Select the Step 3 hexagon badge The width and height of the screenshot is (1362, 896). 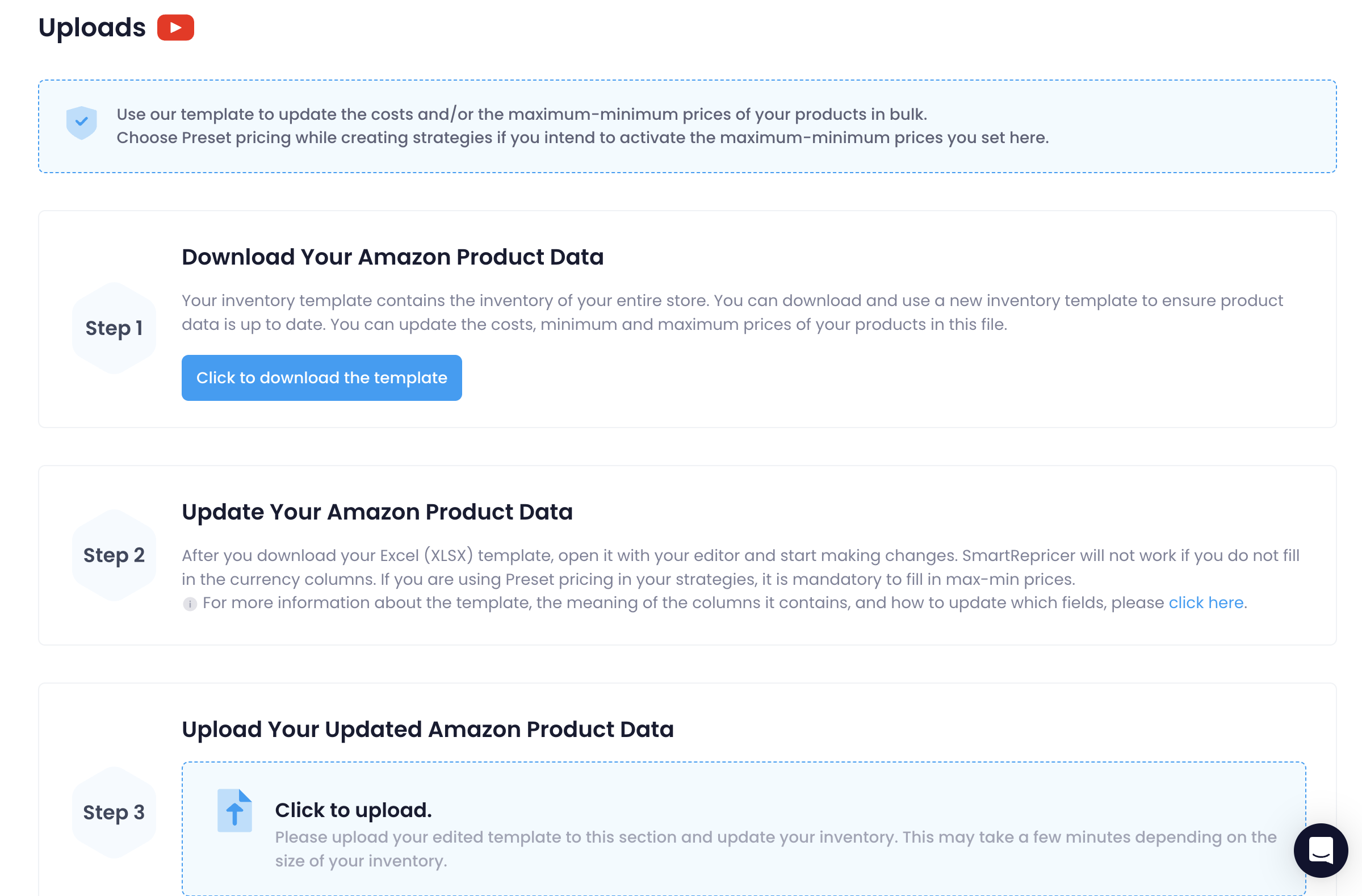[114, 812]
